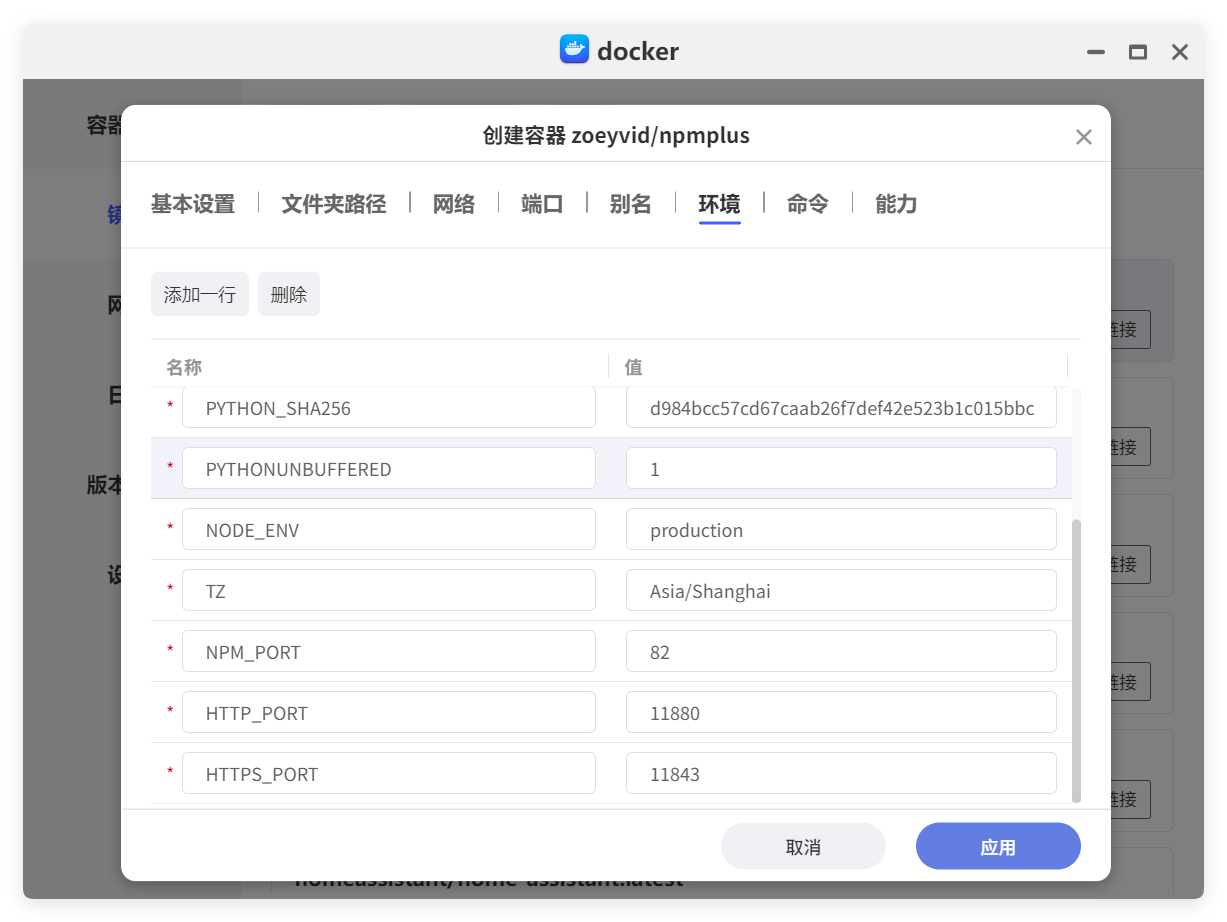Click the TZ value field showing Asia/Shanghai
This screenshot has width=1227, height=922.
pyautogui.click(x=840, y=590)
